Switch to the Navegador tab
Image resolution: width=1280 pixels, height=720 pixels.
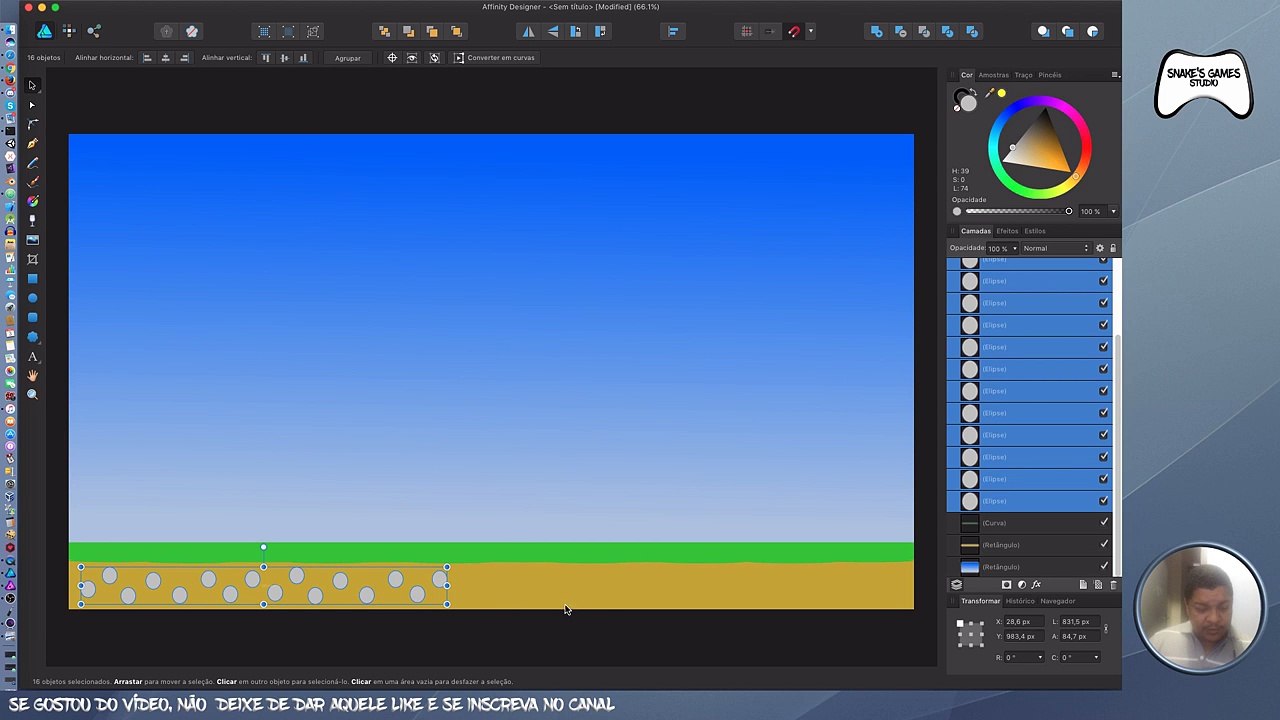click(x=1058, y=601)
